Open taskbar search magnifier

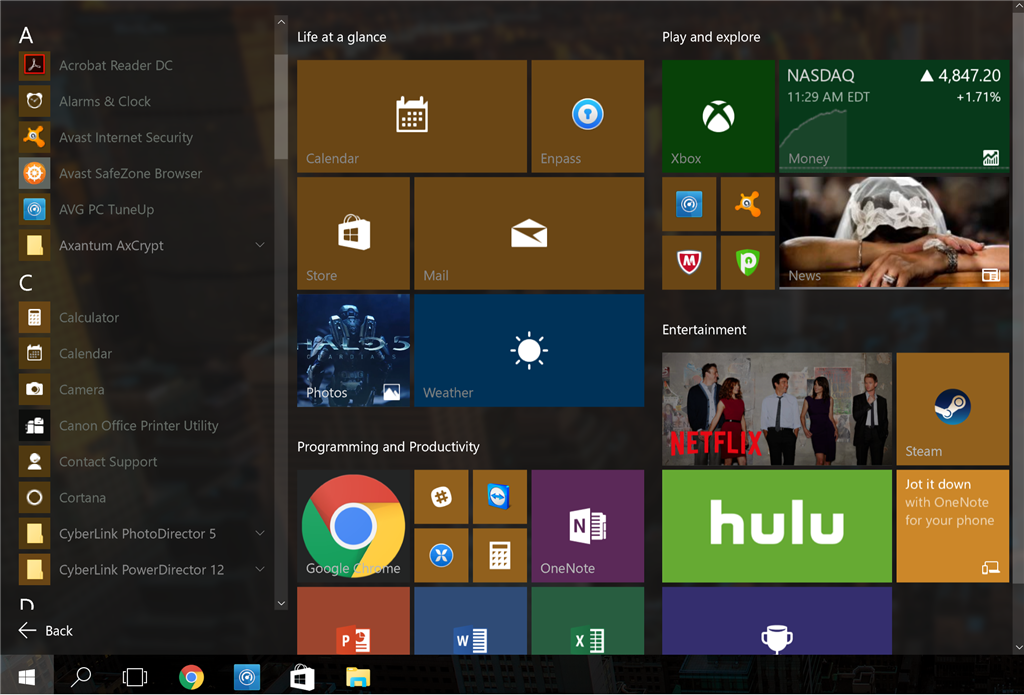pos(81,677)
